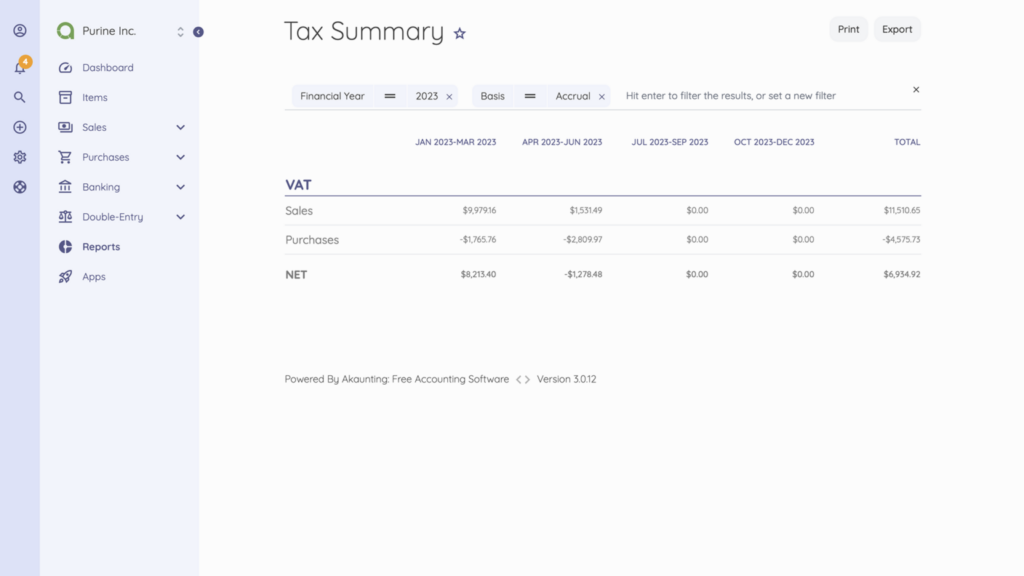Click the Banking bank-building icon

click(x=64, y=187)
